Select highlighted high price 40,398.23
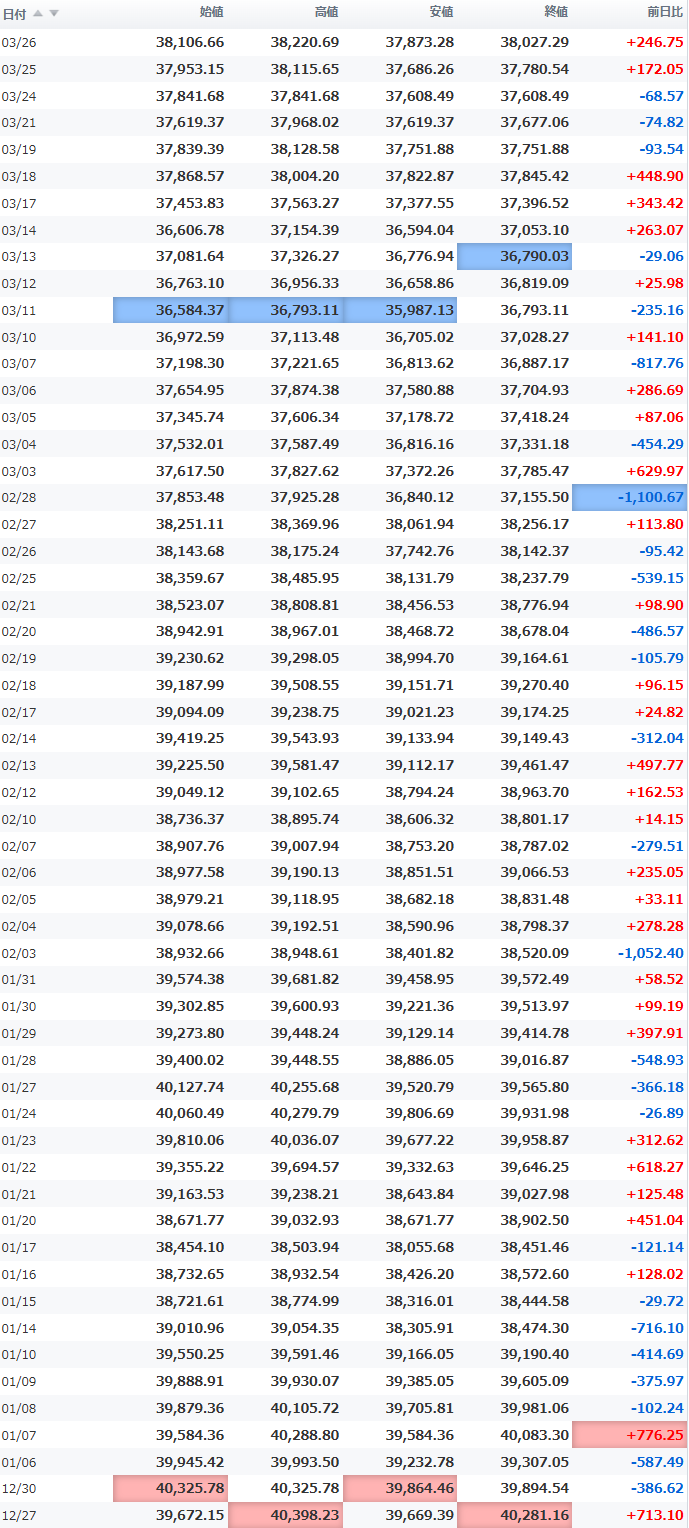The width and height of the screenshot is (689, 1528). (x=285, y=1515)
